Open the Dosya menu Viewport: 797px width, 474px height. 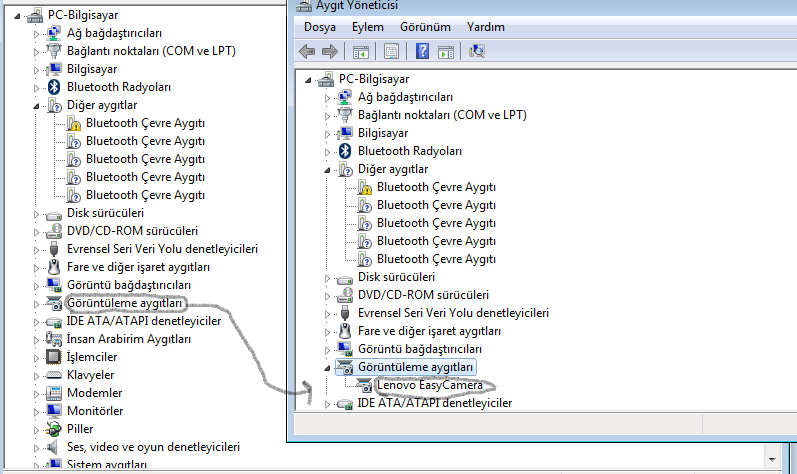coord(320,27)
